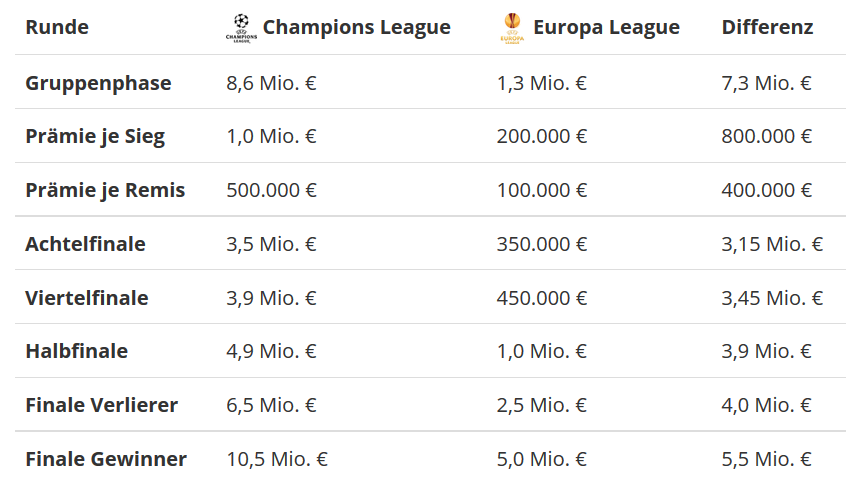Click the Champions League logo icon
847x495 pixels.
pos(242,28)
